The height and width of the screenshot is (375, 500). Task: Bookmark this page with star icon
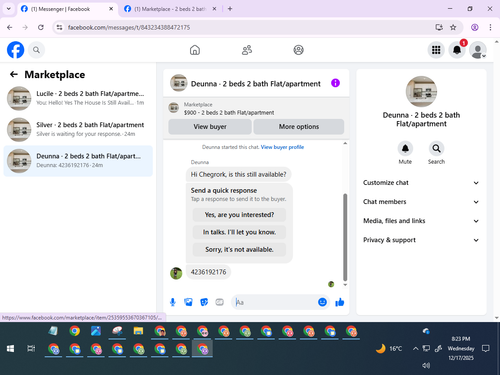[x=453, y=27]
